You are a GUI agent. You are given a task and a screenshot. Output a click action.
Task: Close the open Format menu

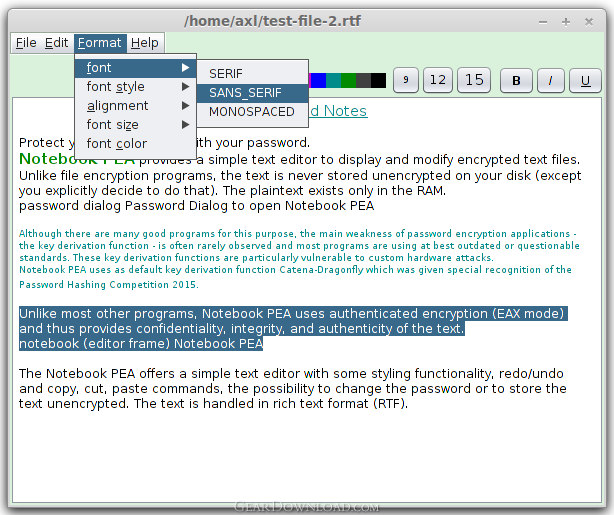(x=100, y=43)
